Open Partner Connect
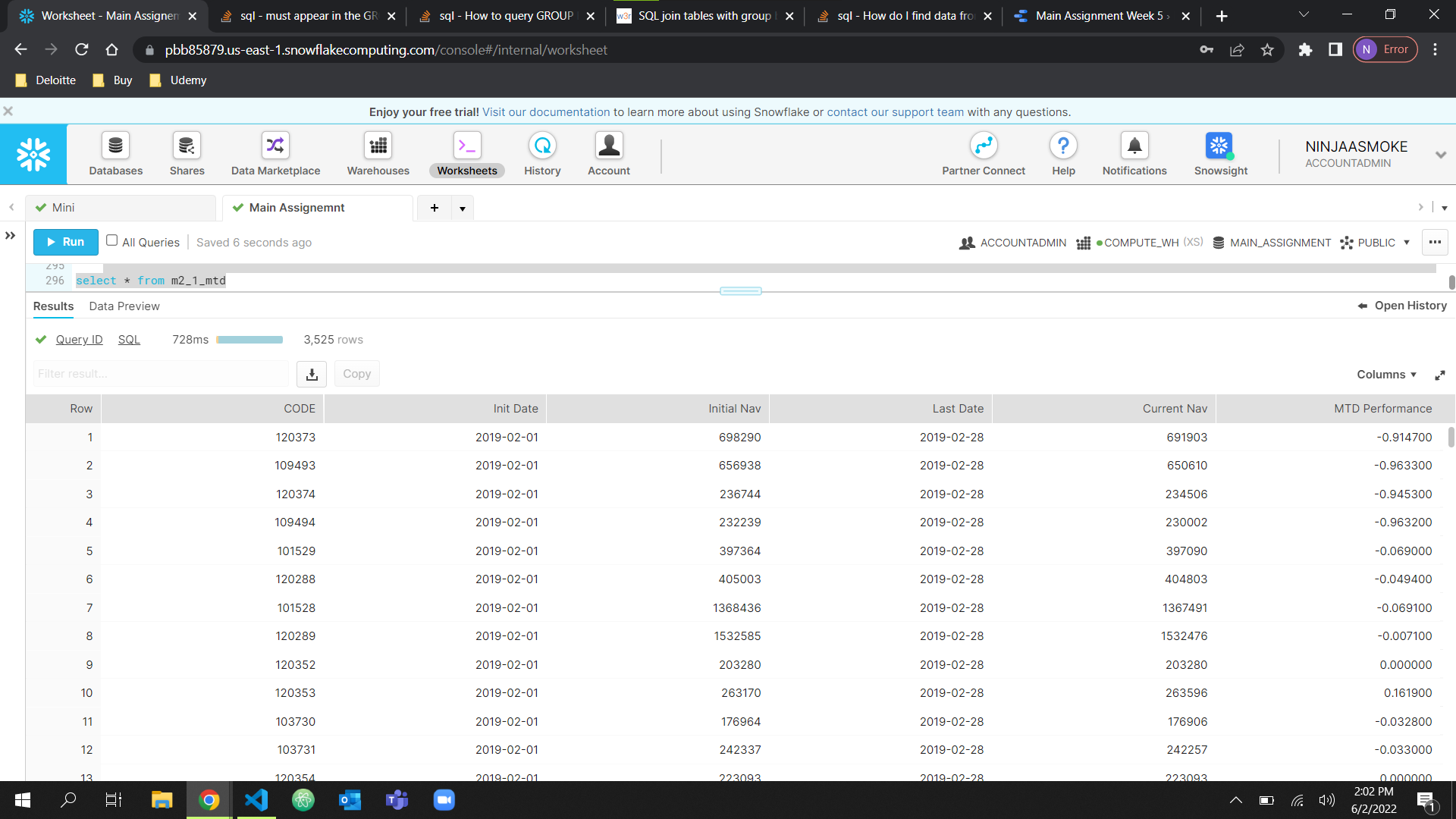This screenshot has height=819, width=1456. 983,153
